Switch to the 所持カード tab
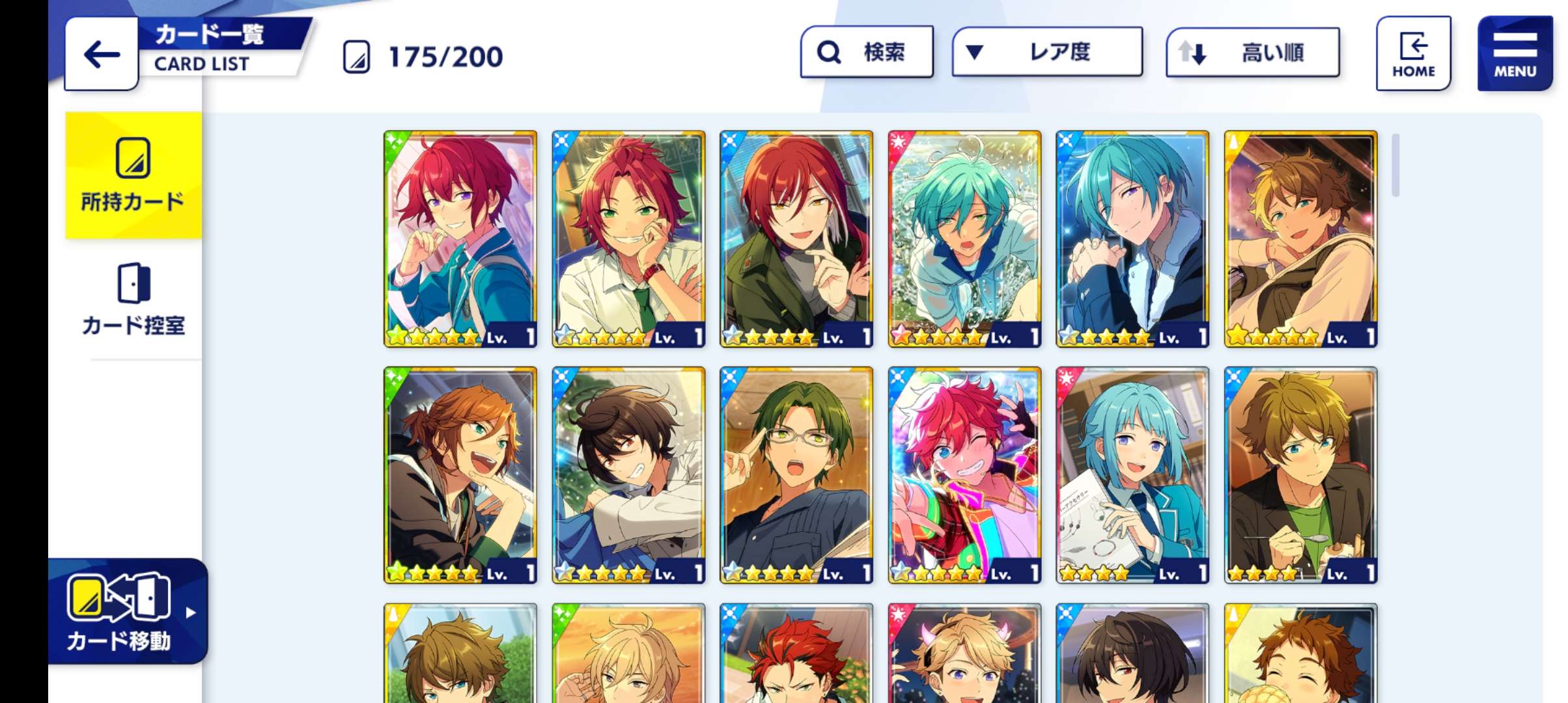This screenshot has width=1568, height=703. (133, 176)
